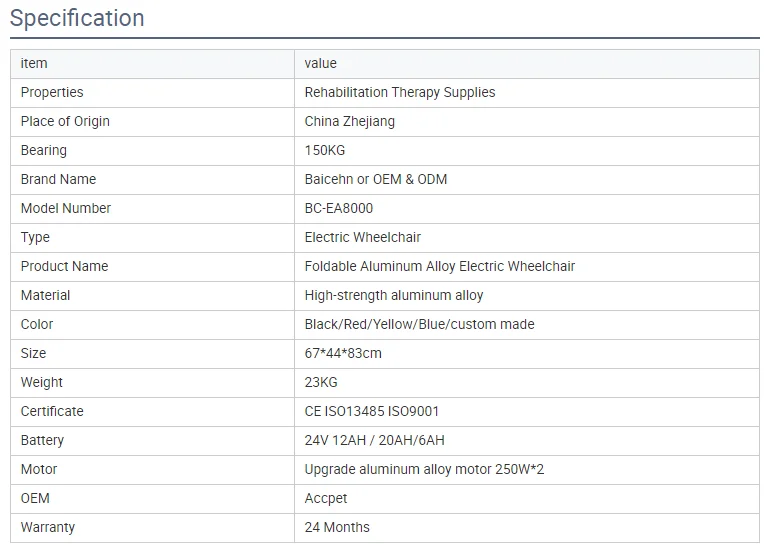Select the Brand Name row label

(x=58, y=179)
